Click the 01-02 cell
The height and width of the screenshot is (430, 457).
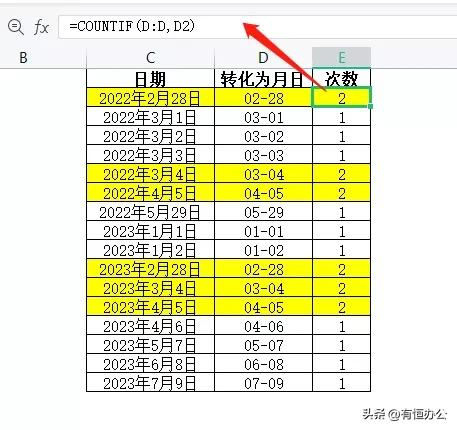point(263,249)
